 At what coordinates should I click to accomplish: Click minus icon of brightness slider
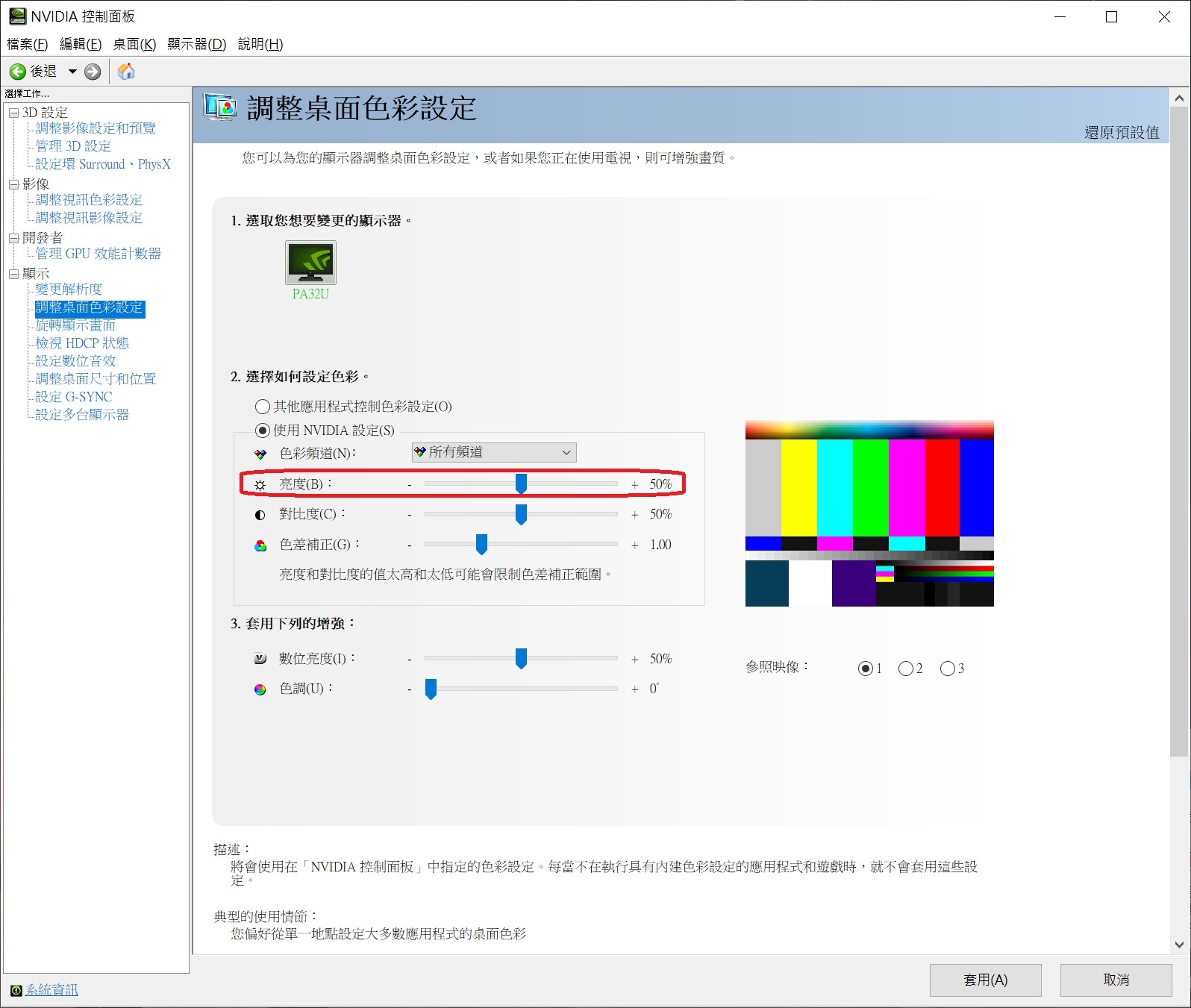tap(410, 485)
